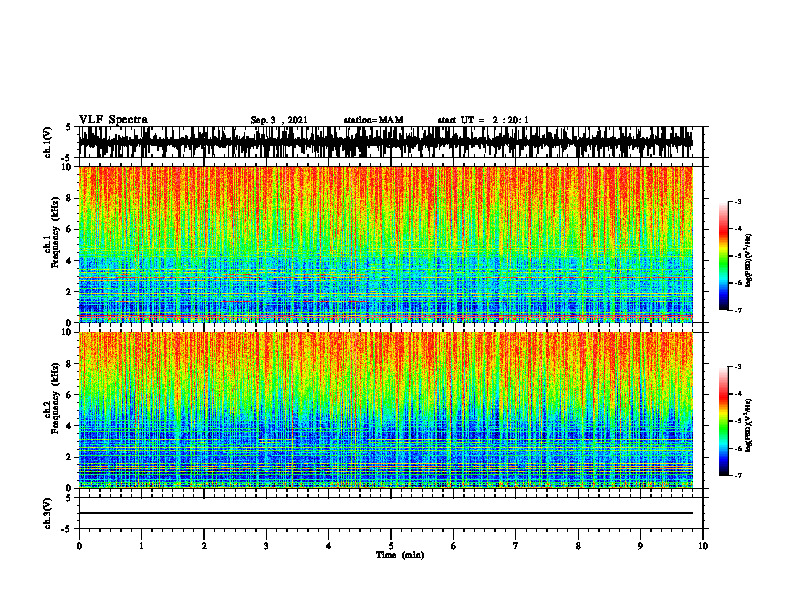The image size is (792, 612).
Task: Click the time axis tick label "5"
Action: (391, 546)
